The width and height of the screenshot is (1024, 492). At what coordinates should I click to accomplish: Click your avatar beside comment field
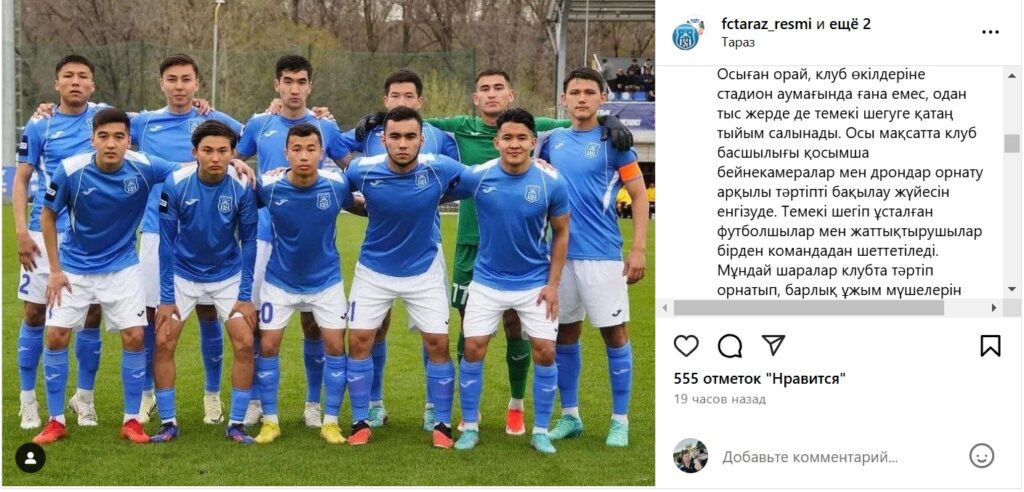tap(690, 455)
